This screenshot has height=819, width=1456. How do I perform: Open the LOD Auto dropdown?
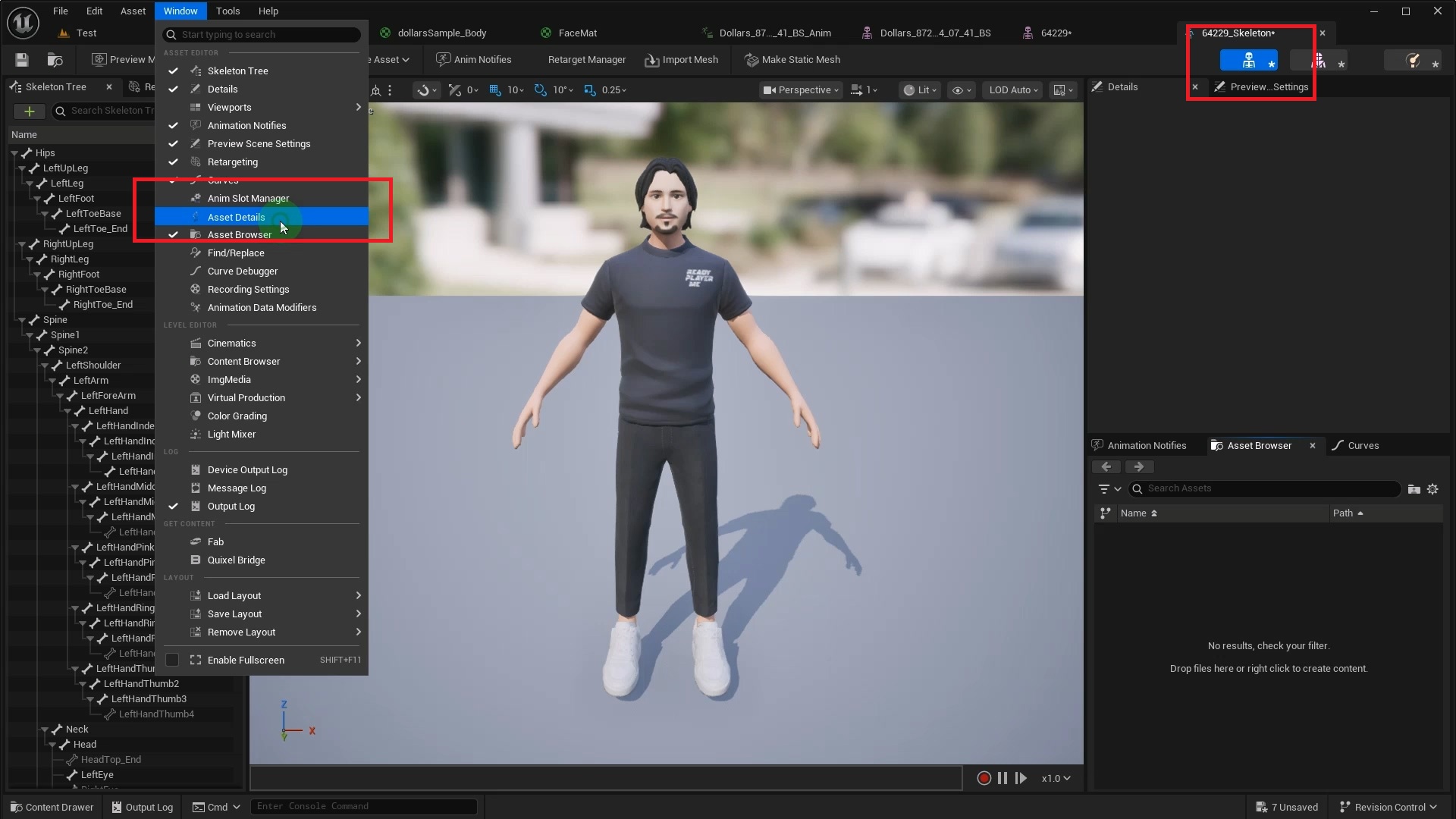click(x=1012, y=89)
